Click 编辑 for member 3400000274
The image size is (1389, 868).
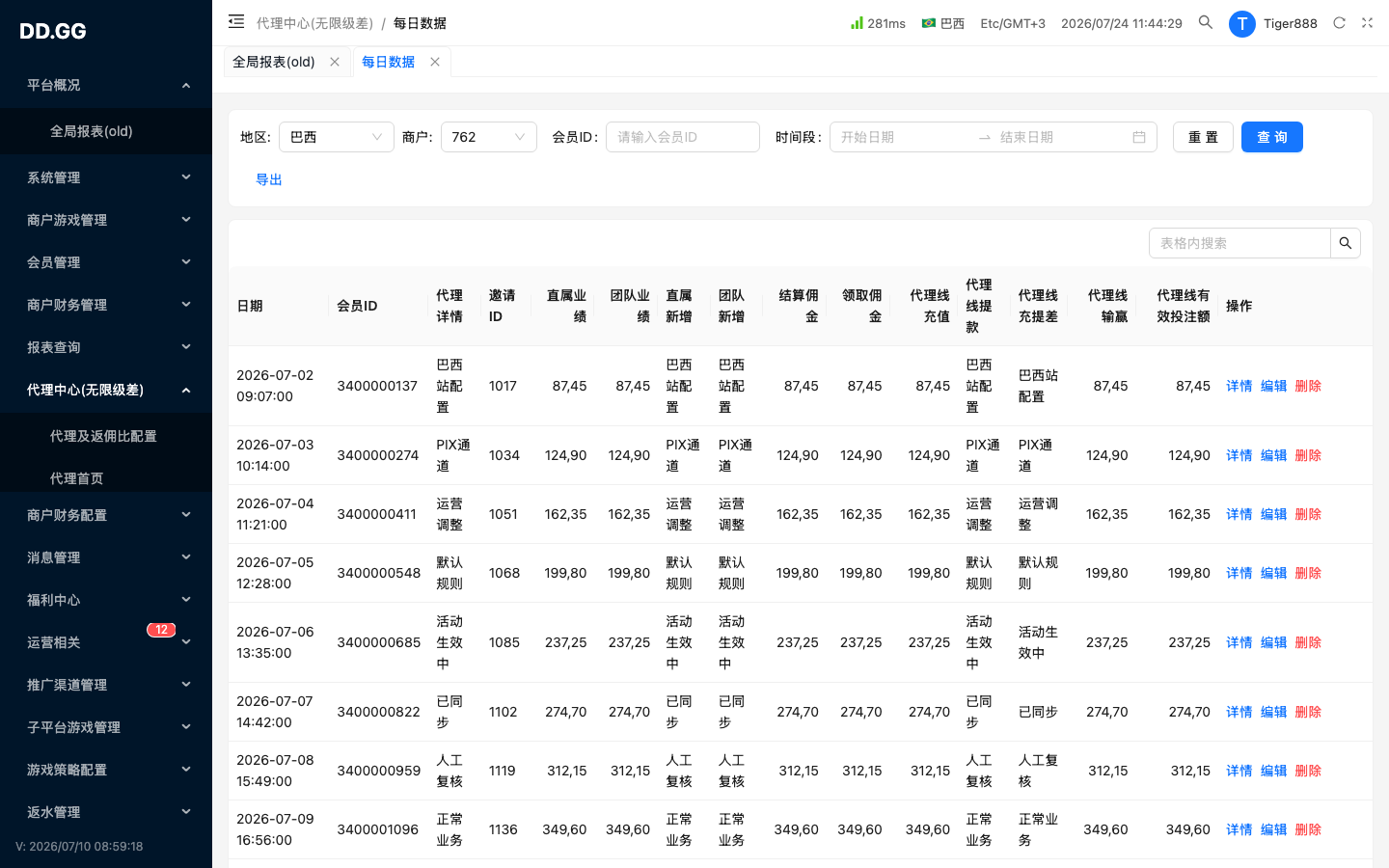pyautogui.click(x=1274, y=455)
